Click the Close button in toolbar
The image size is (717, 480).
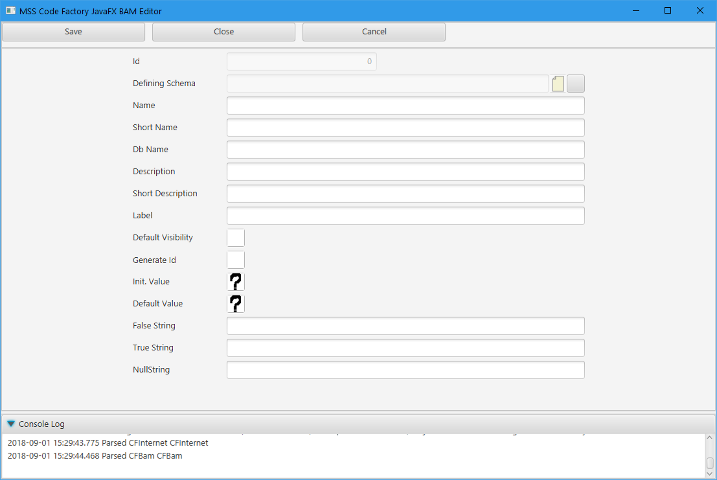(224, 32)
